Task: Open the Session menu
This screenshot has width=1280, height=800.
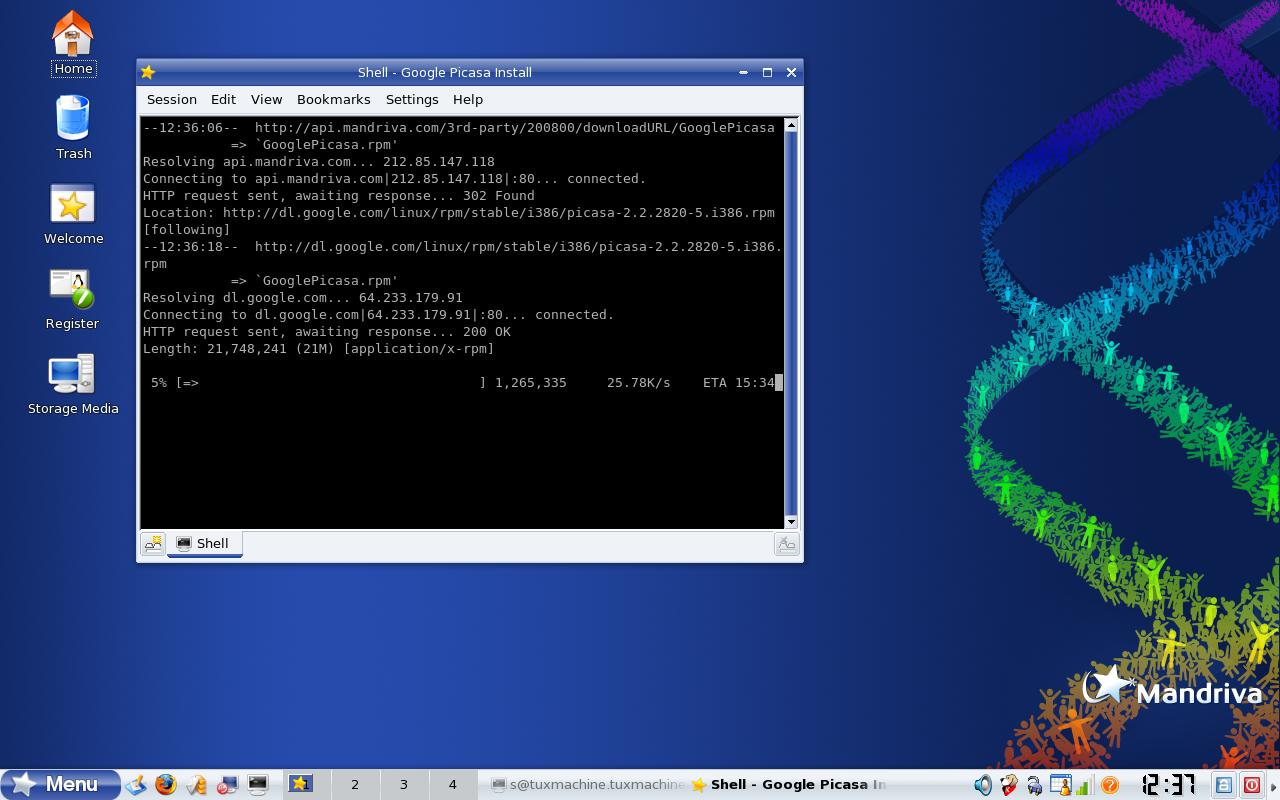Action: (x=172, y=99)
